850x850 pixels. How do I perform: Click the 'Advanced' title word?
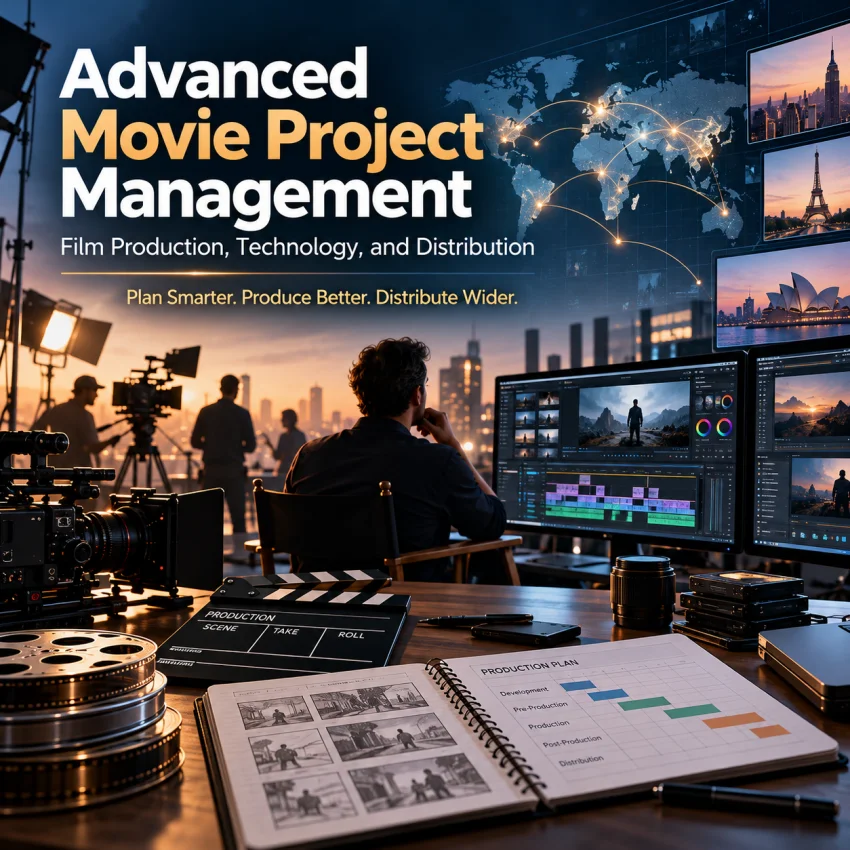[x=214, y=74]
